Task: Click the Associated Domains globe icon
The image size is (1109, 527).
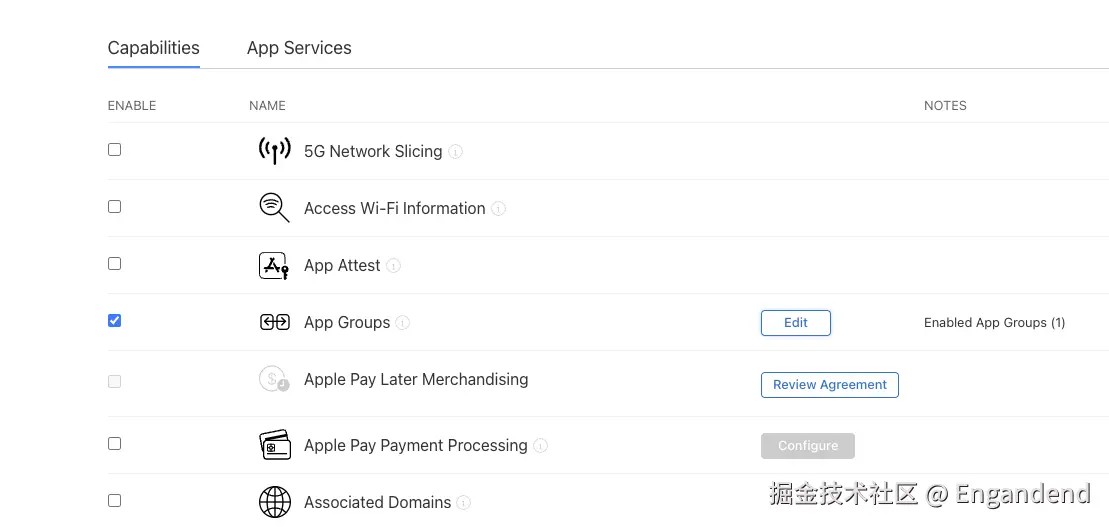Action: point(274,502)
